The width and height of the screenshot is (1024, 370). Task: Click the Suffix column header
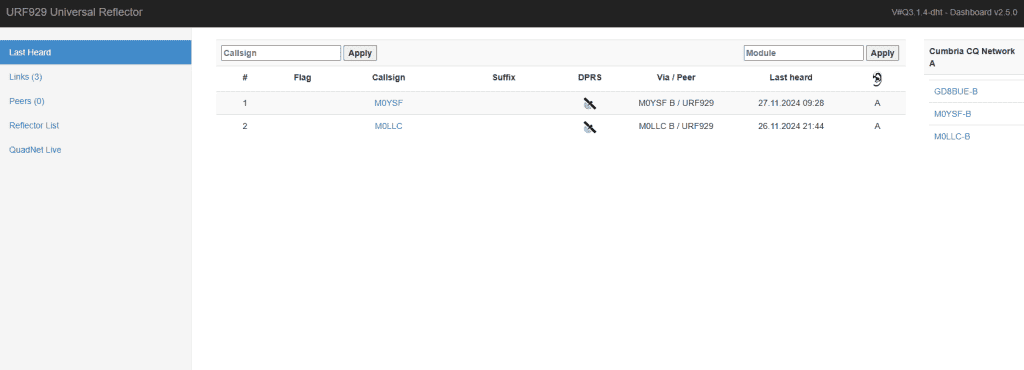504,77
